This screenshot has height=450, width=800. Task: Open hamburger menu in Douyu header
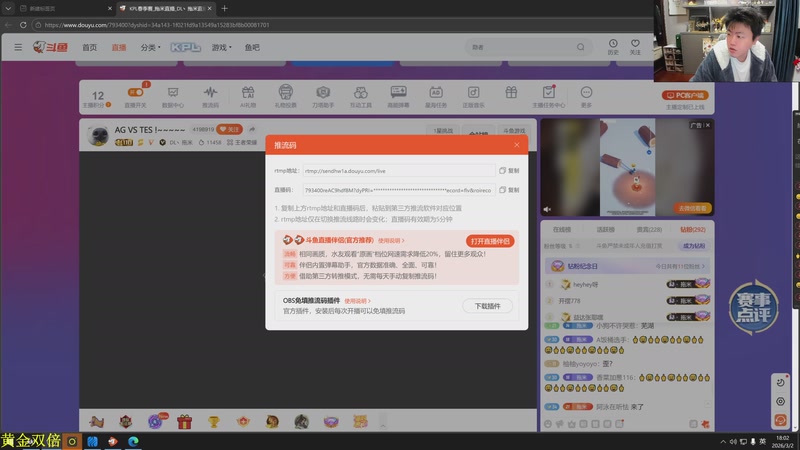point(18,47)
